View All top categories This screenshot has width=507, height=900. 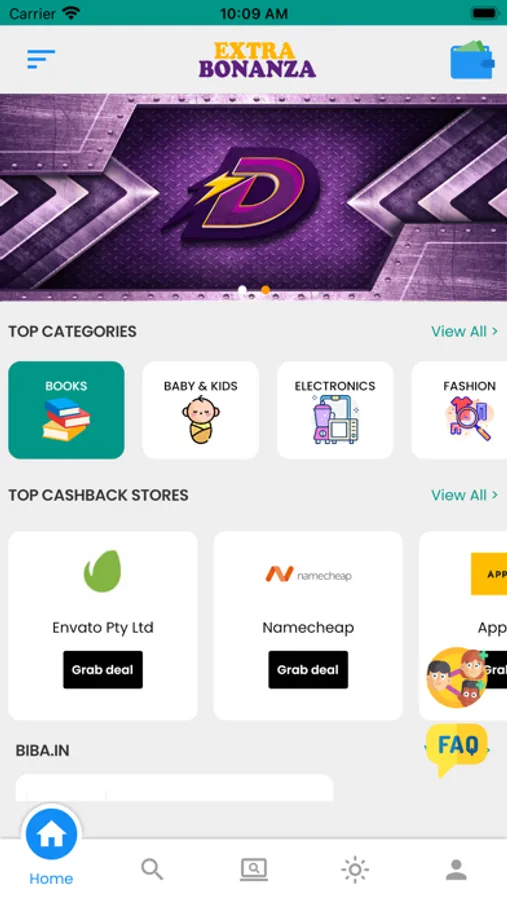(x=465, y=331)
